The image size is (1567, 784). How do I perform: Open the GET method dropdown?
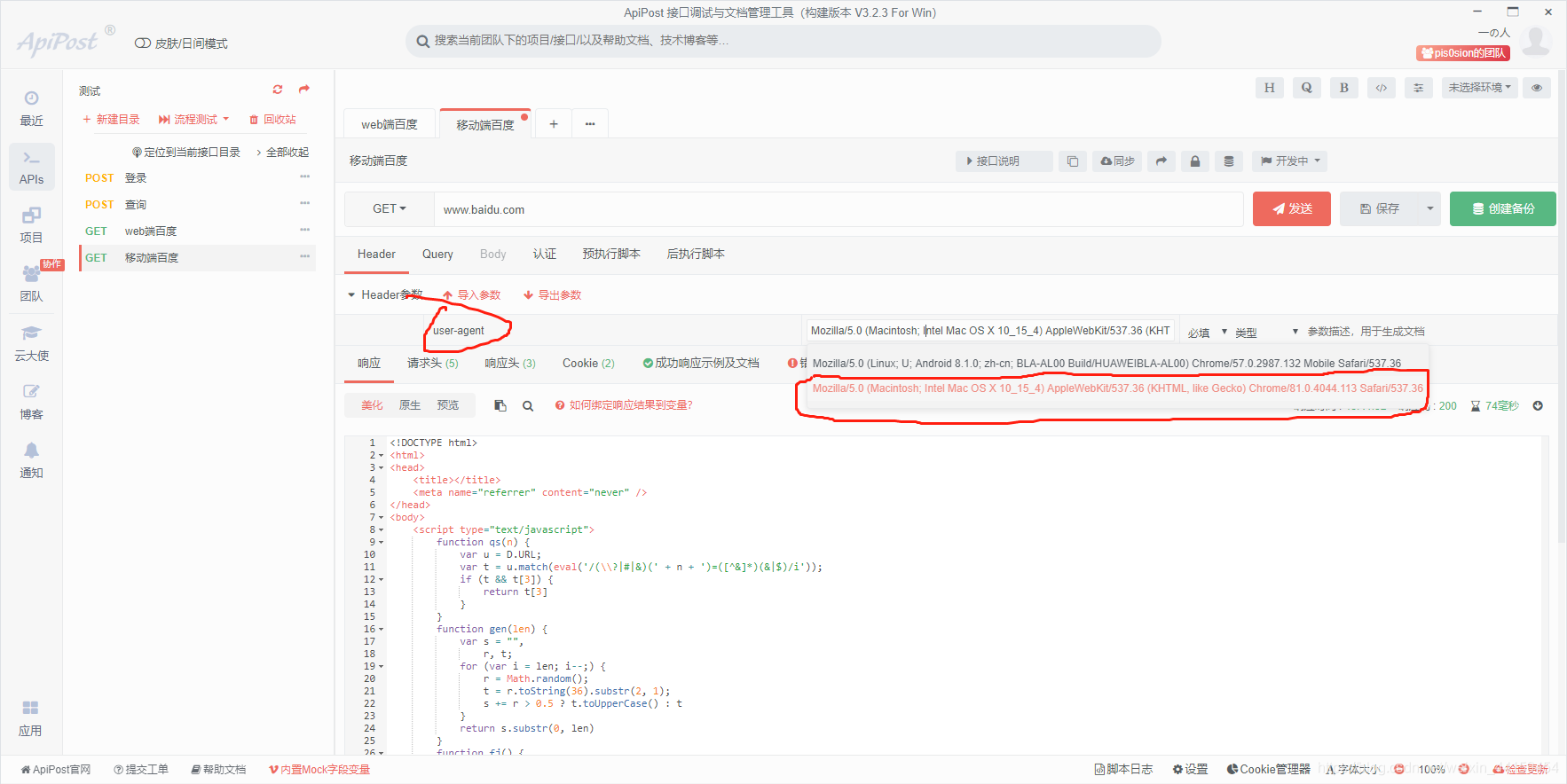(390, 209)
